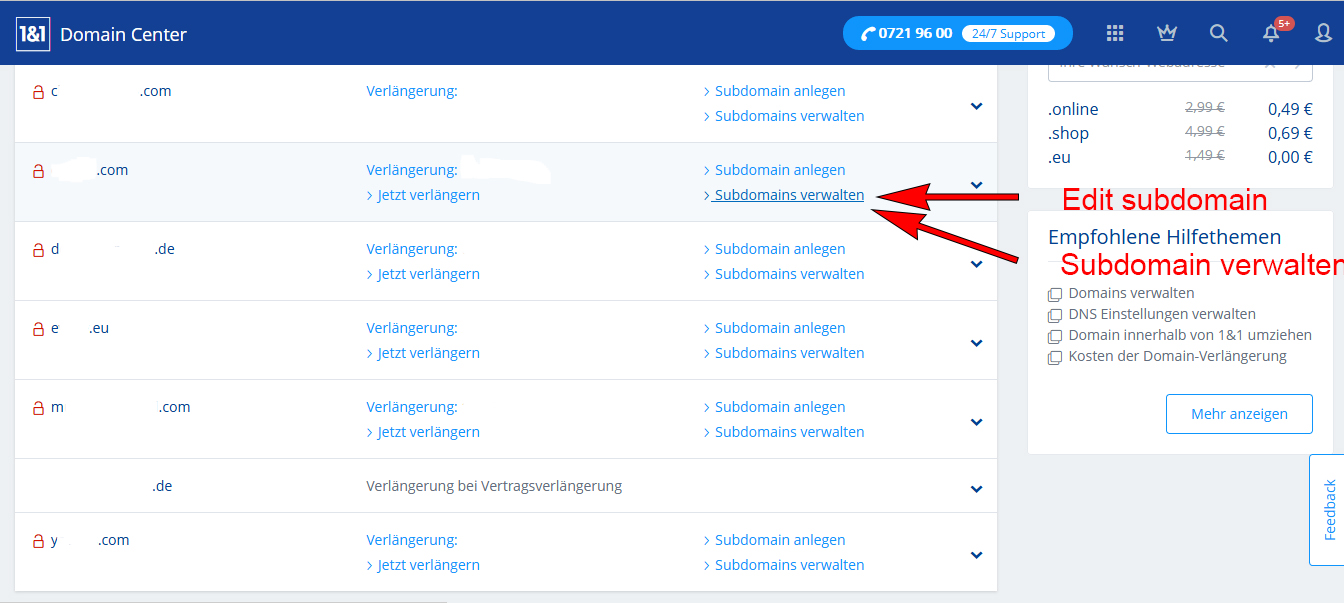The image size is (1344, 603).
Task: Expand the .eu domain row chevron
Action: (976, 343)
